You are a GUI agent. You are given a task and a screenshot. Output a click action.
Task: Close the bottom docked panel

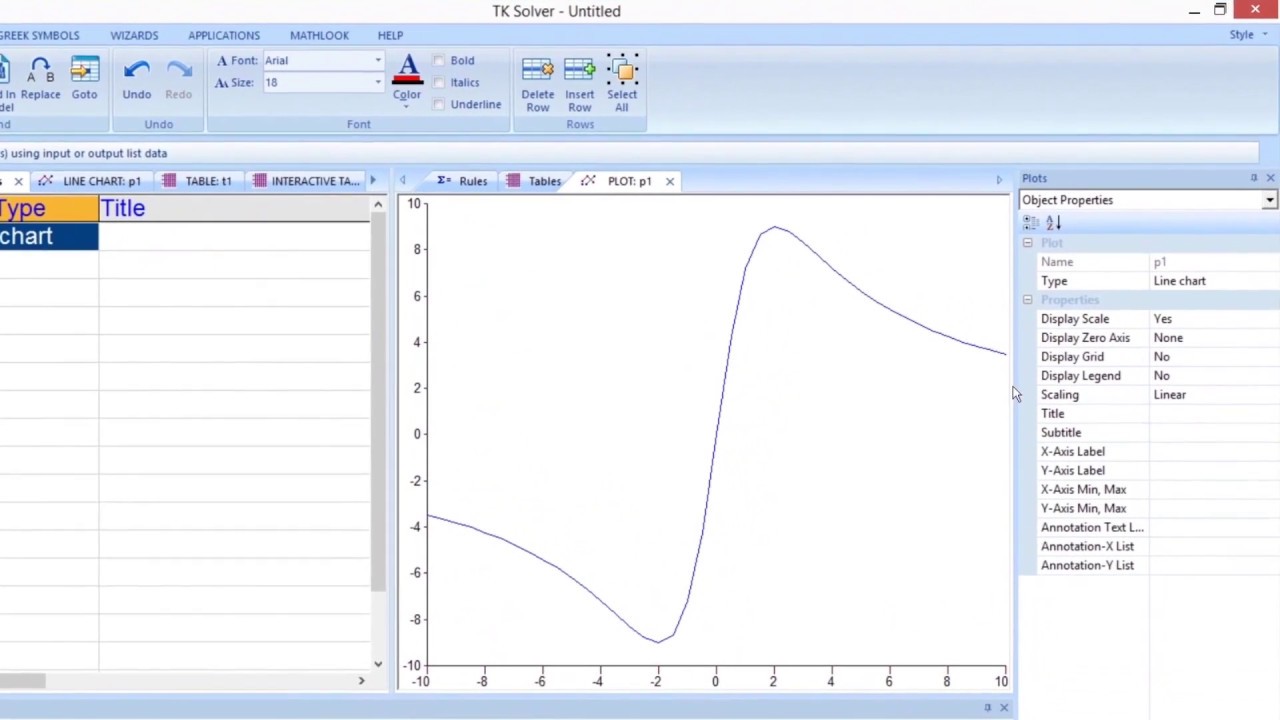click(x=1004, y=708)
